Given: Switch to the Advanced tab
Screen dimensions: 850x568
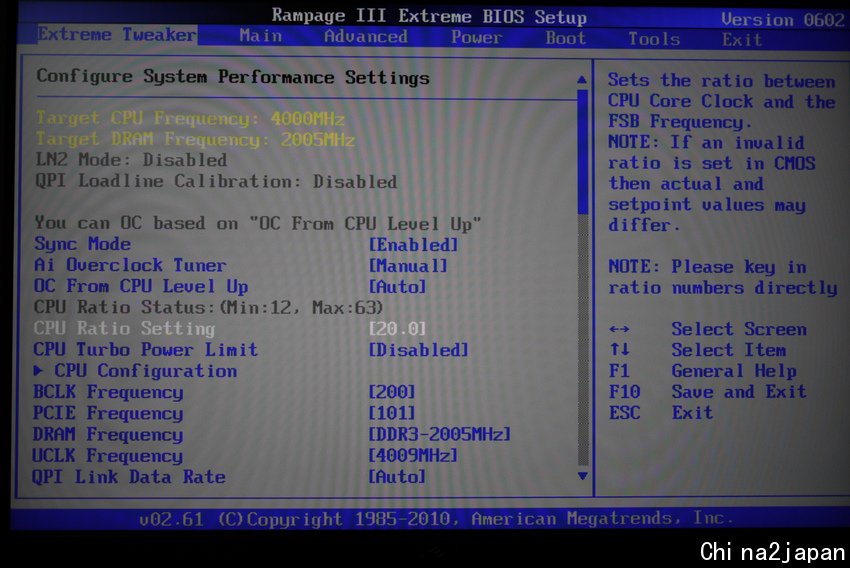Looking at the screenshot, I should point(366,36).
